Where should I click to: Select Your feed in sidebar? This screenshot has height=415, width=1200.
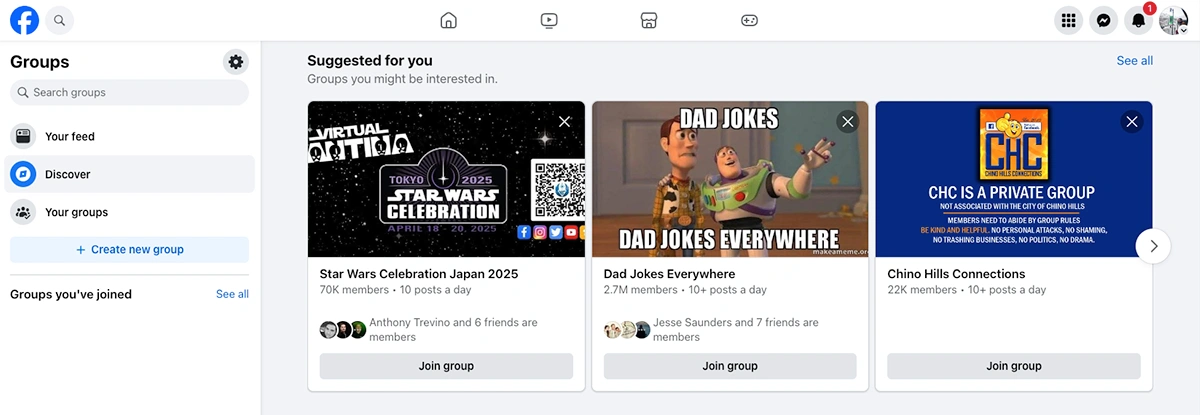69,136
